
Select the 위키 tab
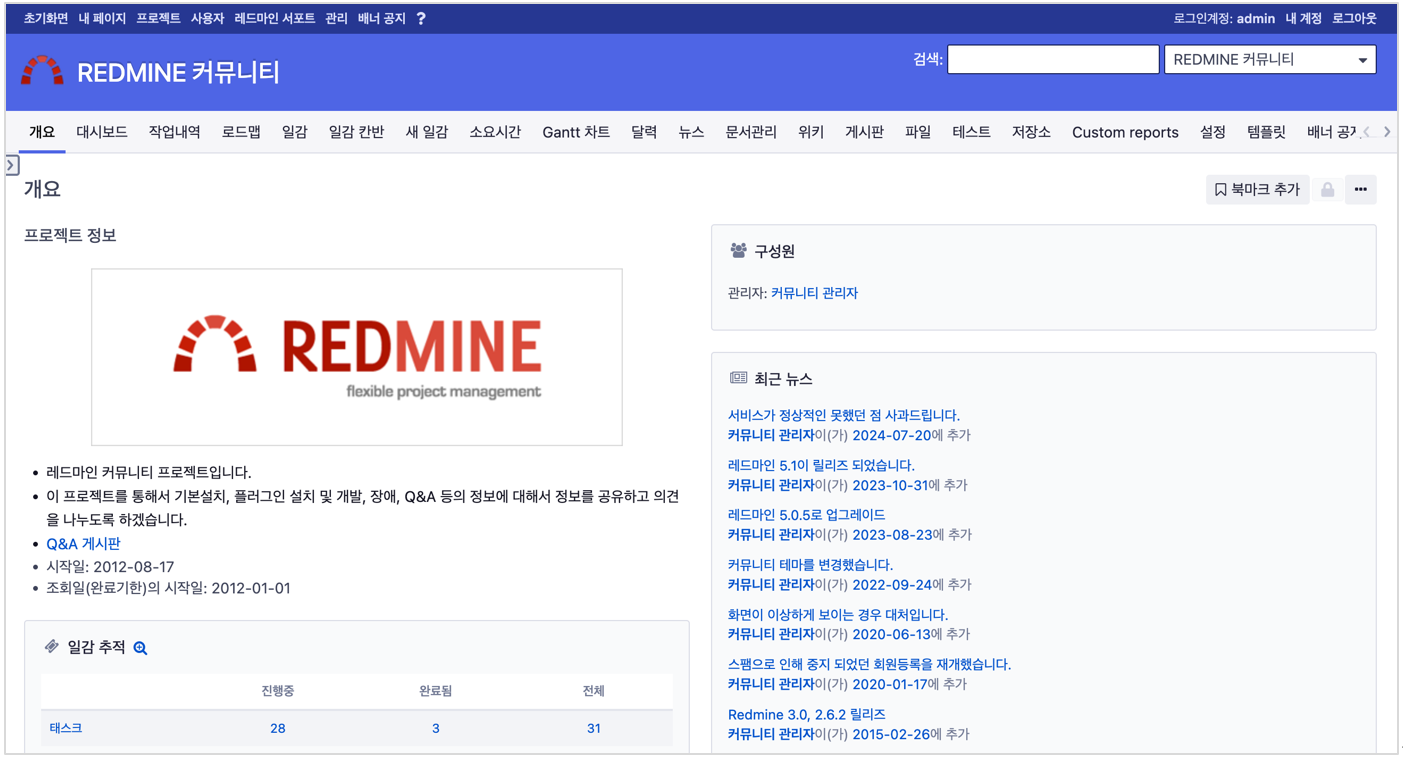pos(811,132)
